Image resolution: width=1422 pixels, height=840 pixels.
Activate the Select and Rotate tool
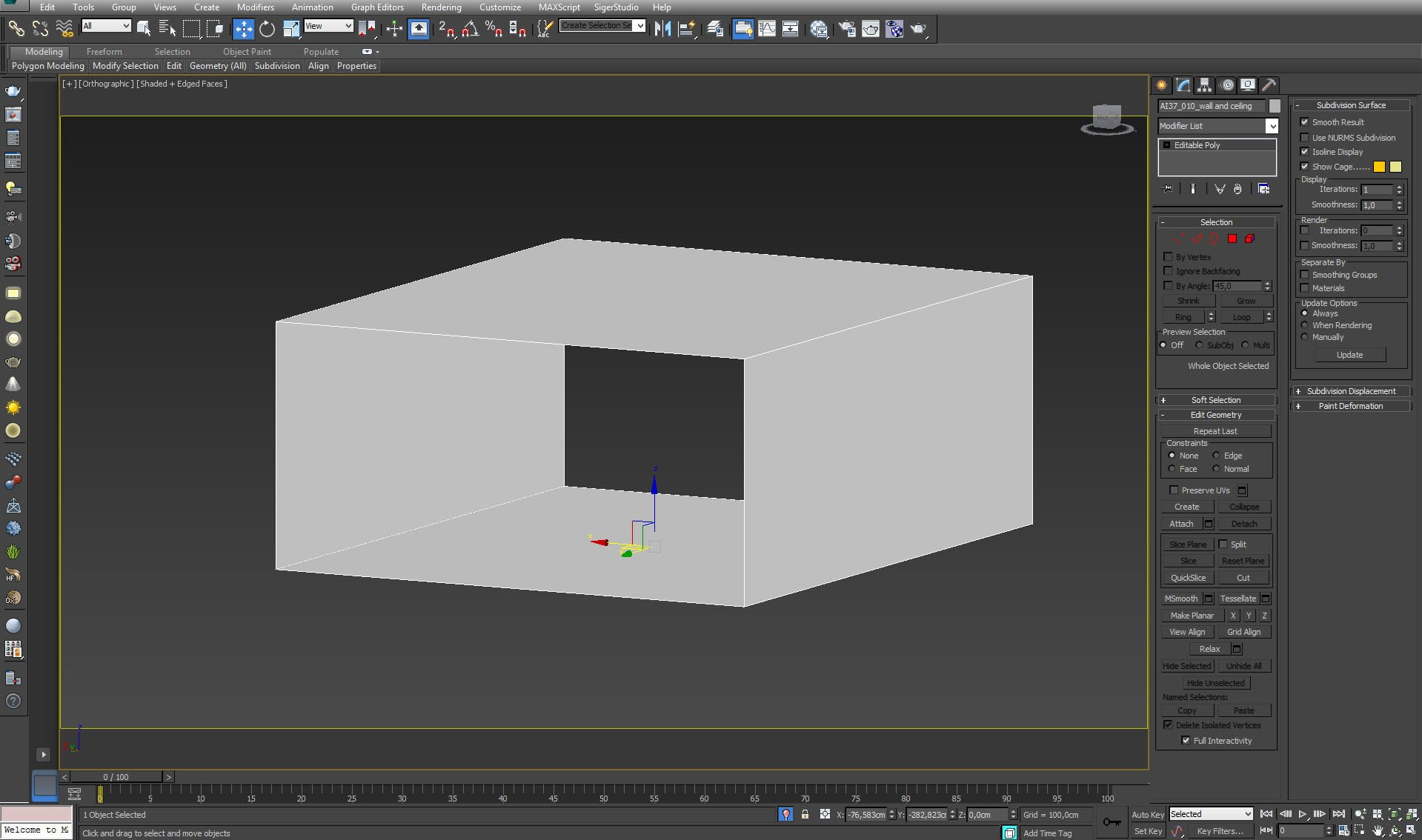coord(267,29)
